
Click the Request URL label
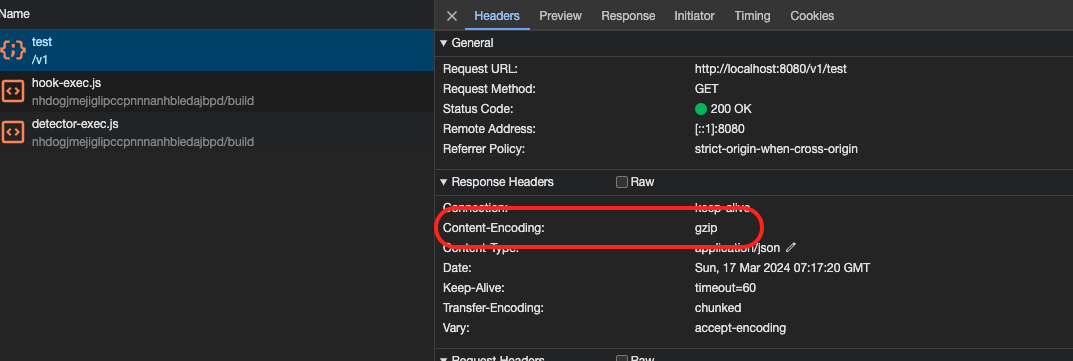(x=480, y=69)
